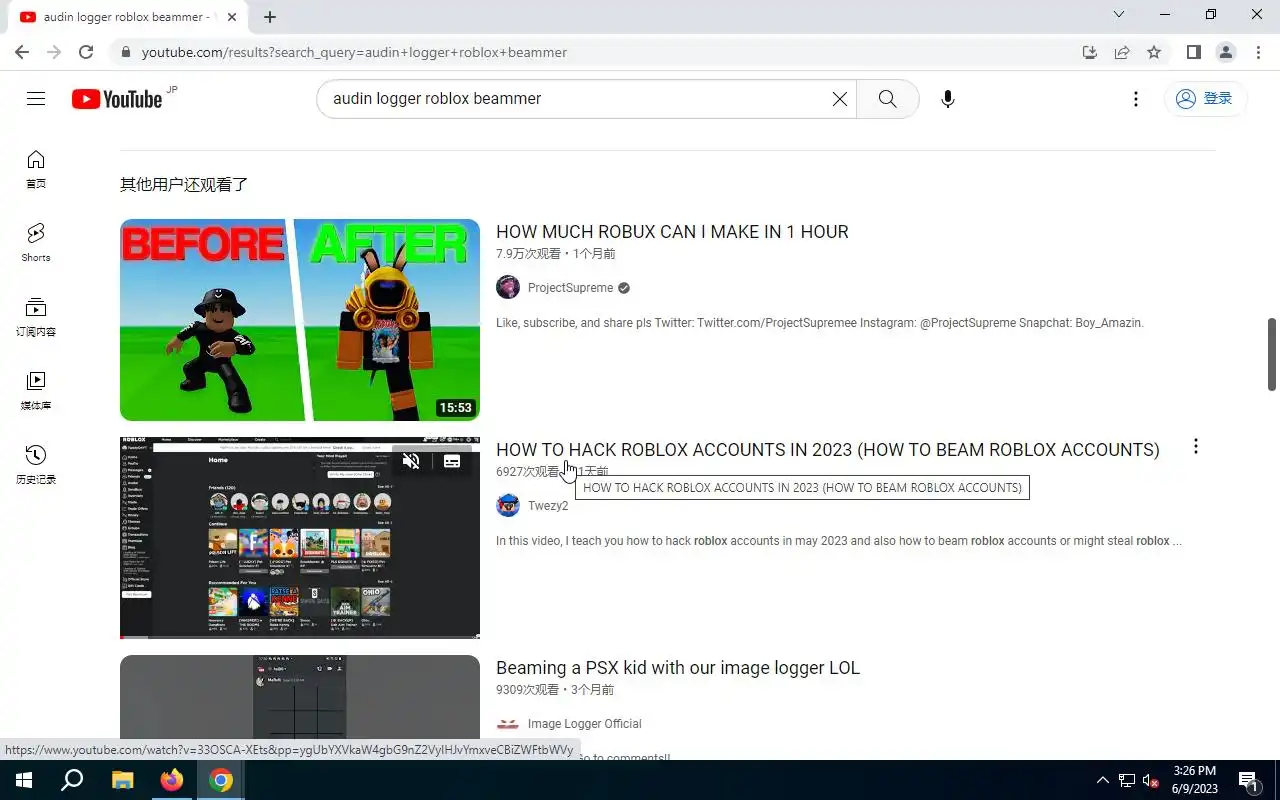The height and width of the screenshot is (800, 1280).
Task: Open HOW MUCH ROBUX CAN I MAKE title
Action: click(672, 232)
